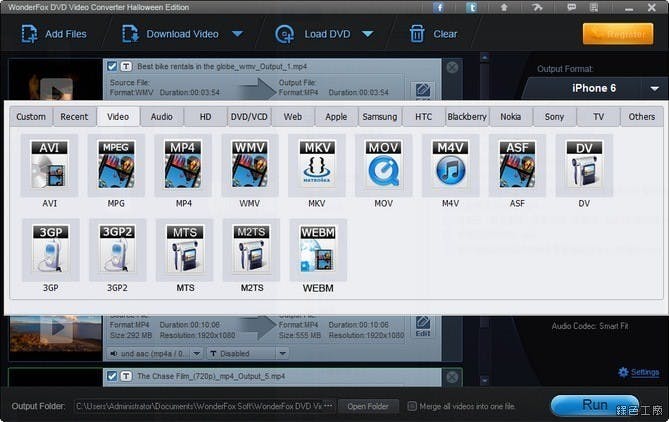Choose the DV camcorder format
Viewport: 669px width, 422px height.
pos(584,166)
